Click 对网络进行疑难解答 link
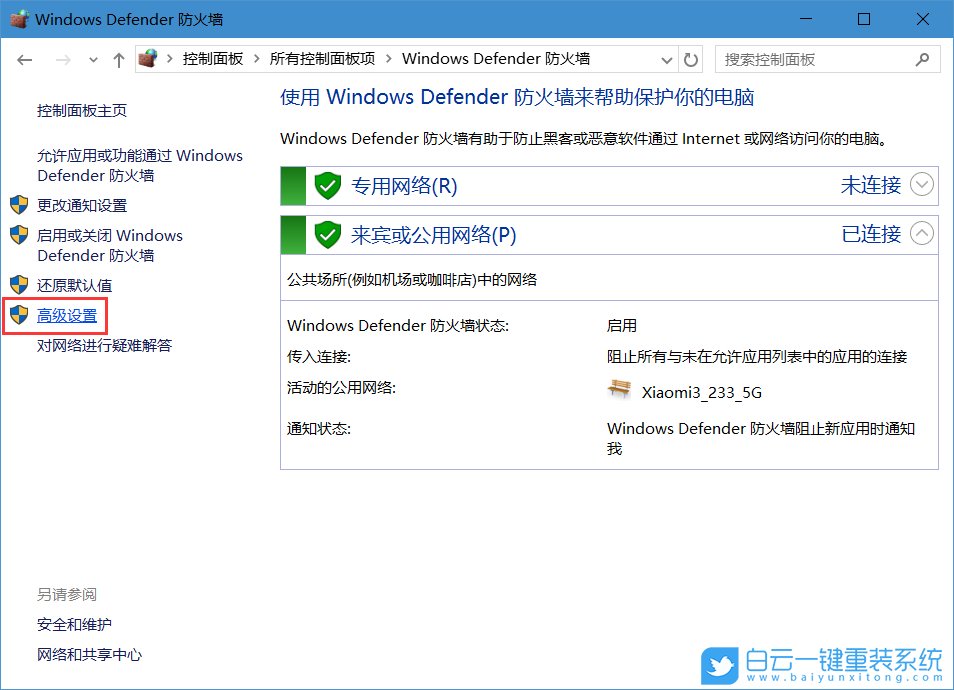Image resolution: width=954 pixels, height=690 pixels. click(104, 345)
